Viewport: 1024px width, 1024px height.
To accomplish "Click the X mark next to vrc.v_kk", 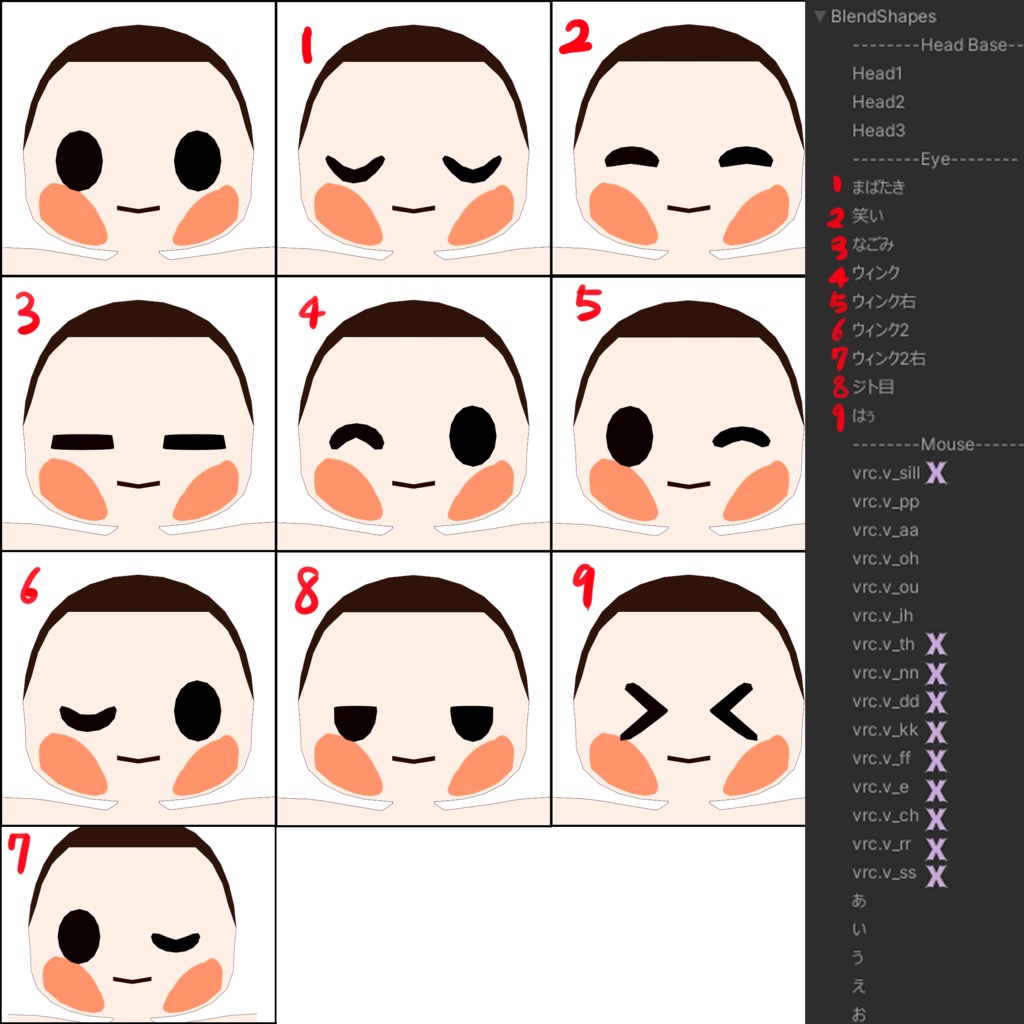I will coord(936,730).
